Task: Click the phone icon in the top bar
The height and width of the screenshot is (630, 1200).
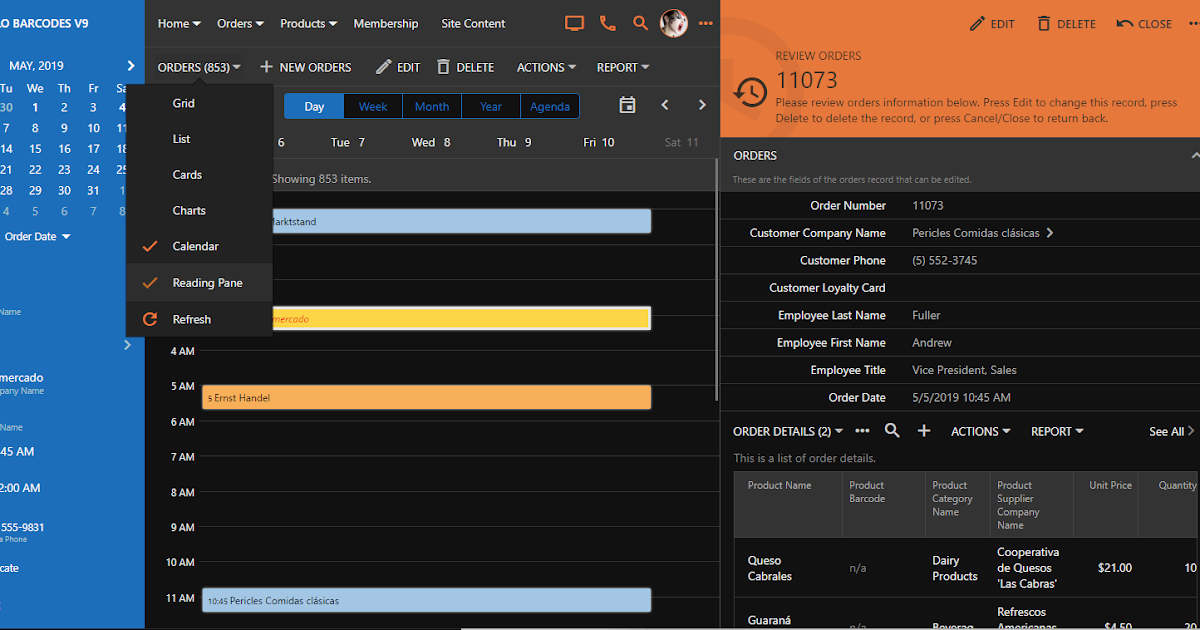Action: (x=607, y=23)
